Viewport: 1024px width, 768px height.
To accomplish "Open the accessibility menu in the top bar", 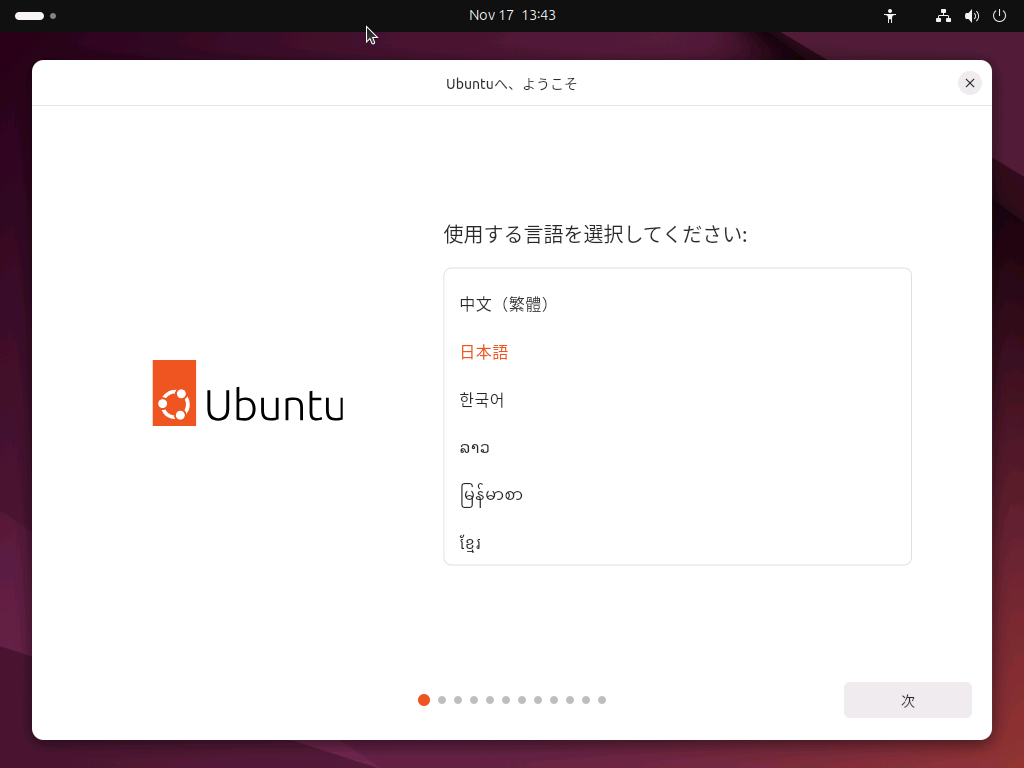I will coord(889,15).
